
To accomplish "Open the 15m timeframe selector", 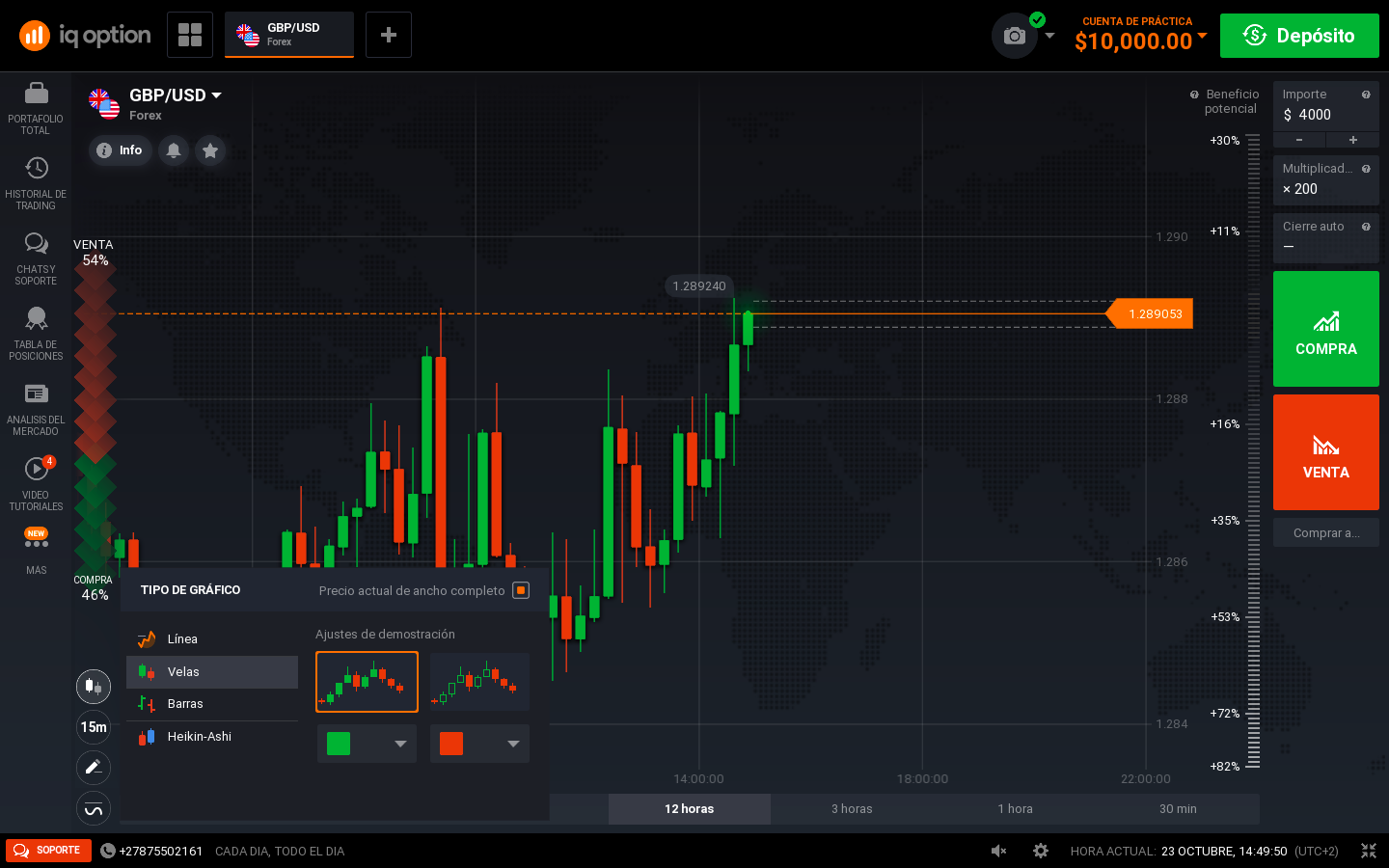I will coord(94,727).
